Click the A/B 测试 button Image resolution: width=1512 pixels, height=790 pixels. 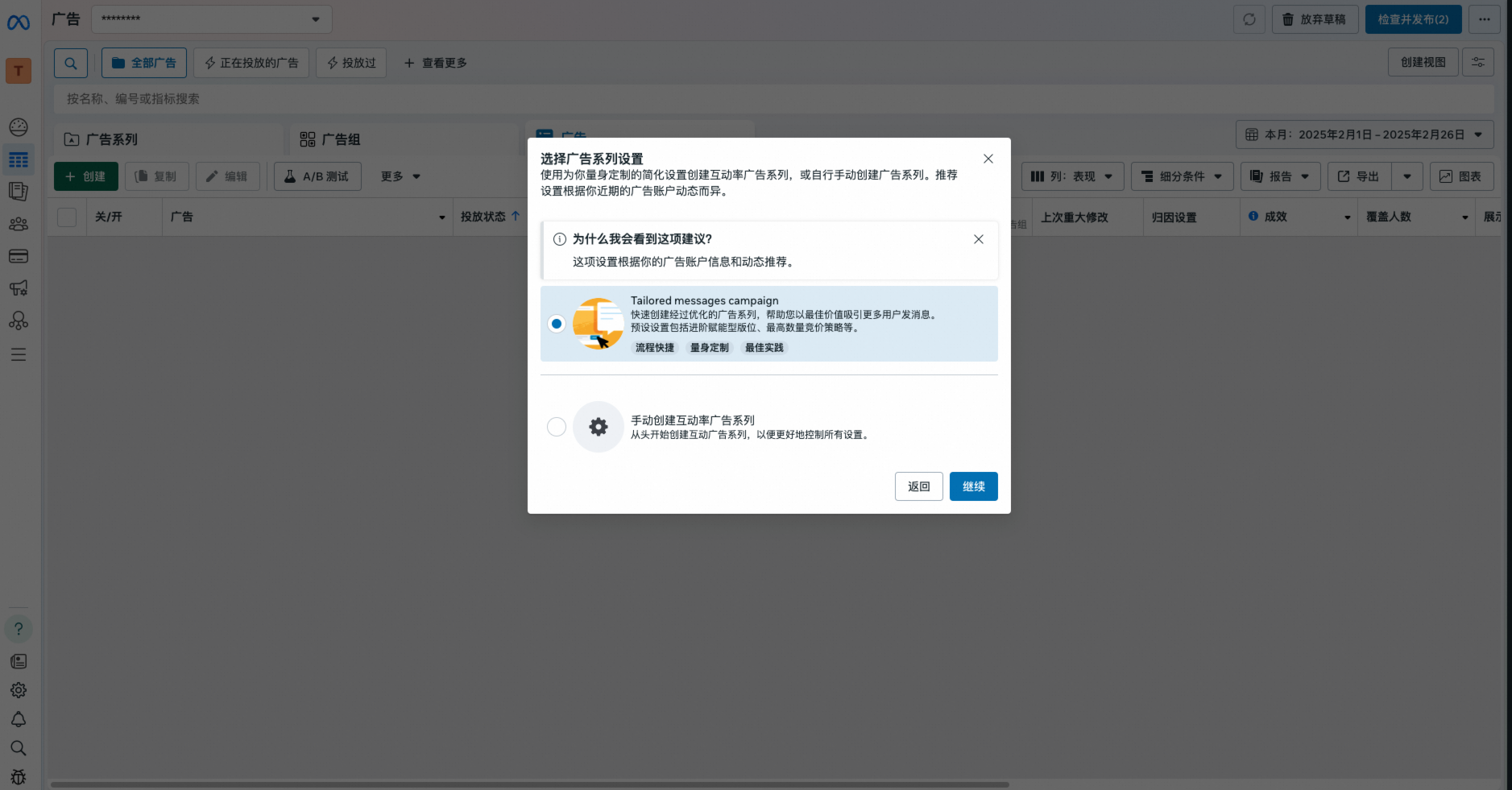pos(317,176)
